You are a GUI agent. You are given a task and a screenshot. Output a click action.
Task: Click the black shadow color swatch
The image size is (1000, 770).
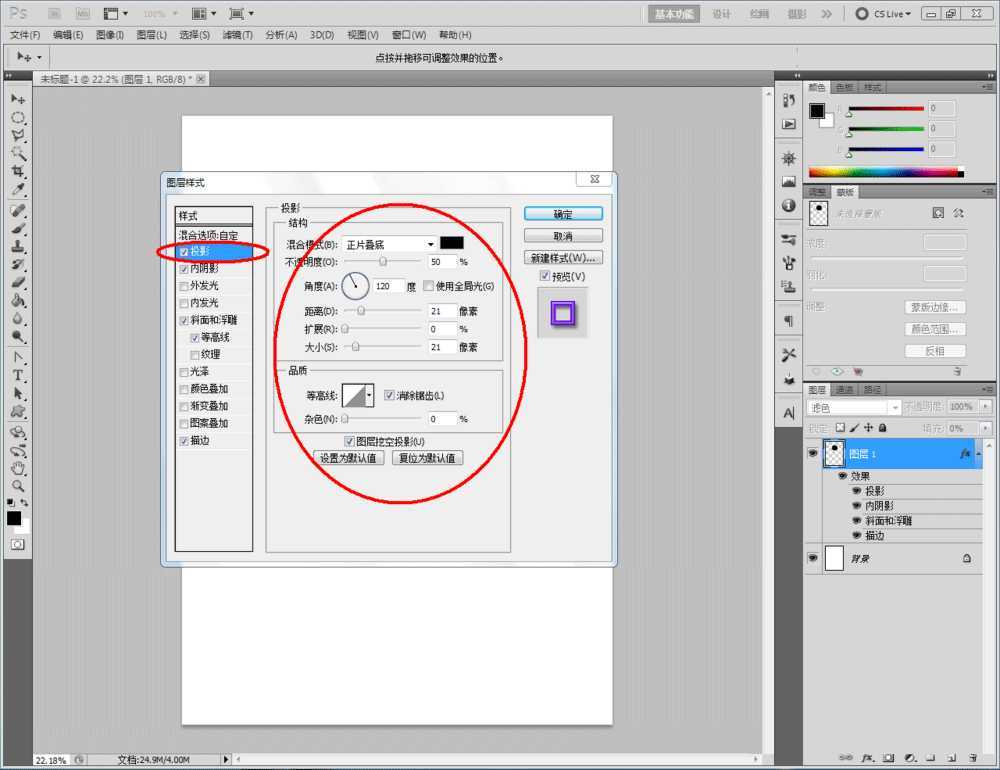(x=452, y=243)
